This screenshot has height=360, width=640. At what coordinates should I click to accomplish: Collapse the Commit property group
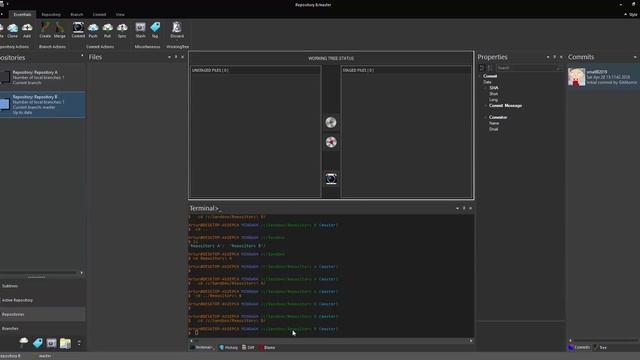point(480,76)
